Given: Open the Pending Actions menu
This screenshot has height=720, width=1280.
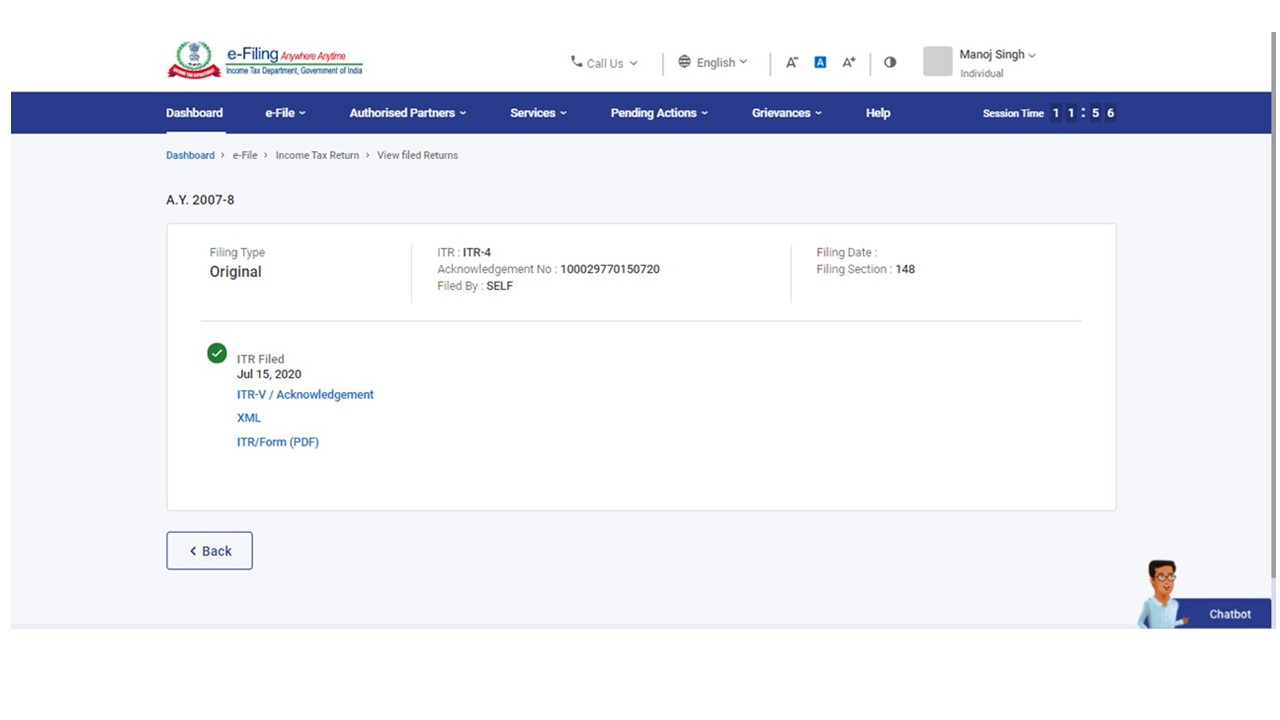Looking at the screenshot, I should 658,113.
